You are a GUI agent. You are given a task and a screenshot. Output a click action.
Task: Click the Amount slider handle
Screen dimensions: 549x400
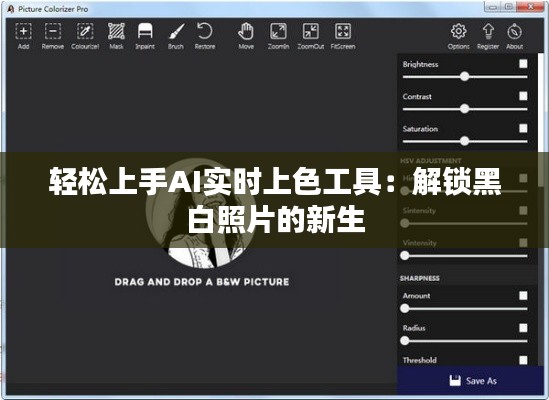tap(404, 308)
